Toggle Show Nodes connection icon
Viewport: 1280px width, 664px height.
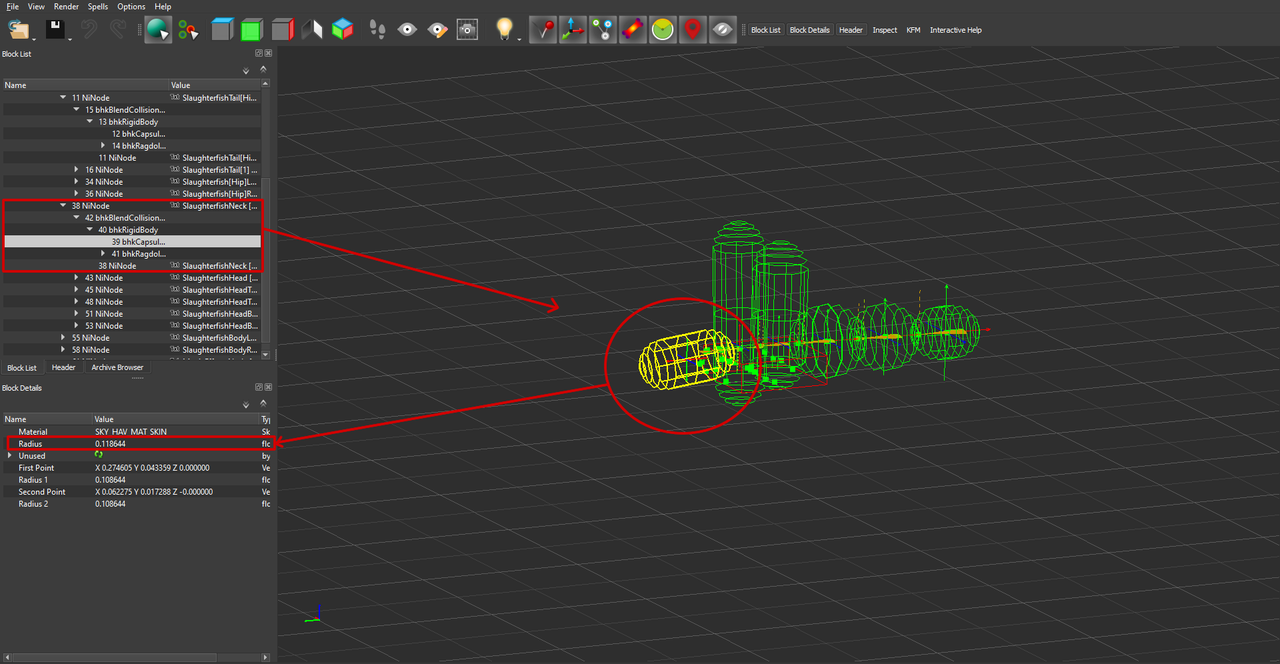602,29
